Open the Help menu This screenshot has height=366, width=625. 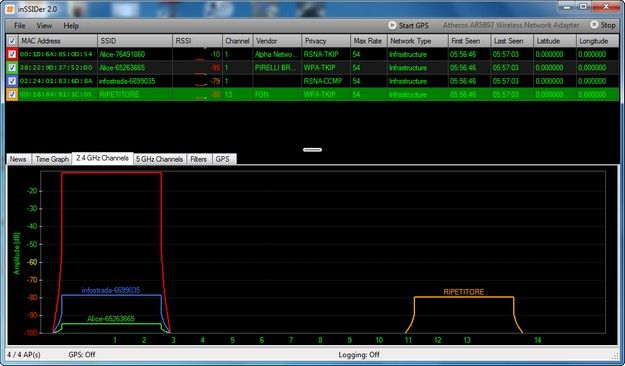[71, 26]
